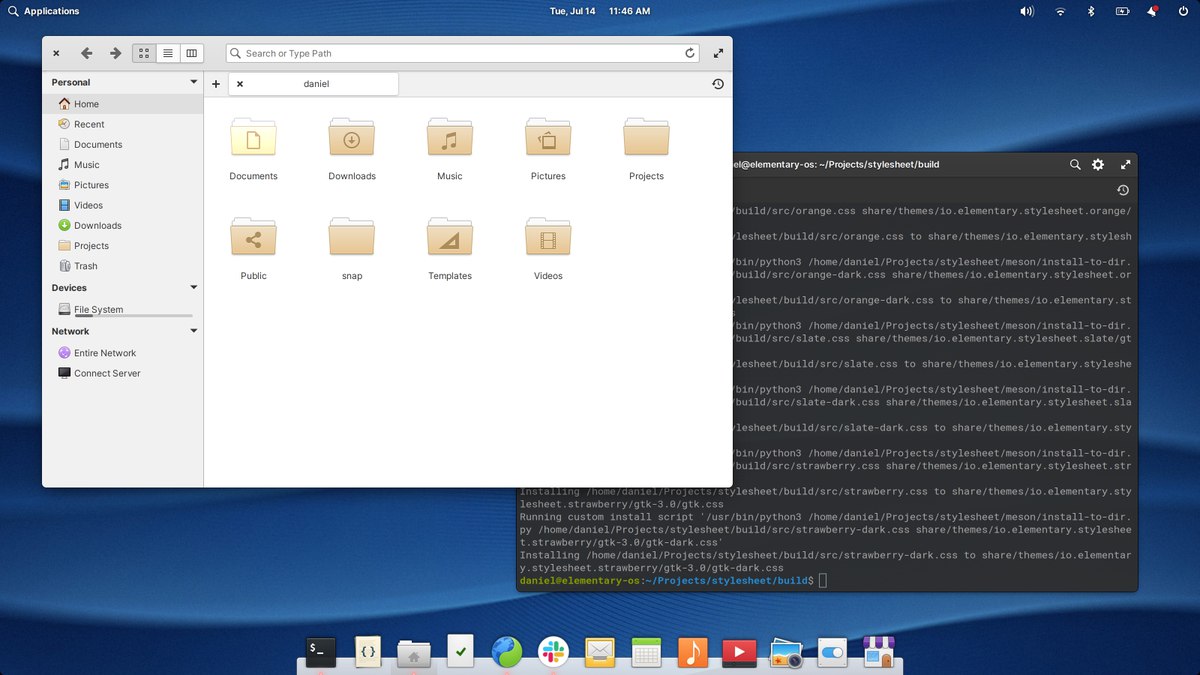
Task: Select the daniel tab
Action: 314,84
